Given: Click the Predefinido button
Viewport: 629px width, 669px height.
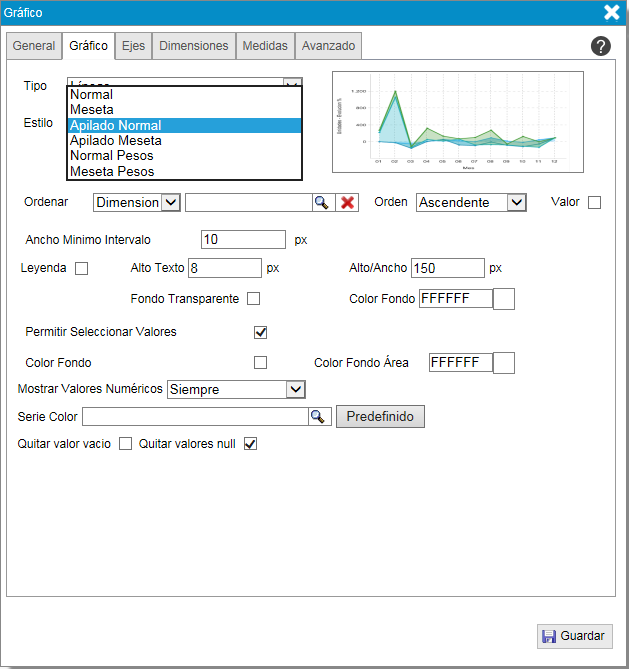Looking at the screenshot, I should [x=380, y=416].
